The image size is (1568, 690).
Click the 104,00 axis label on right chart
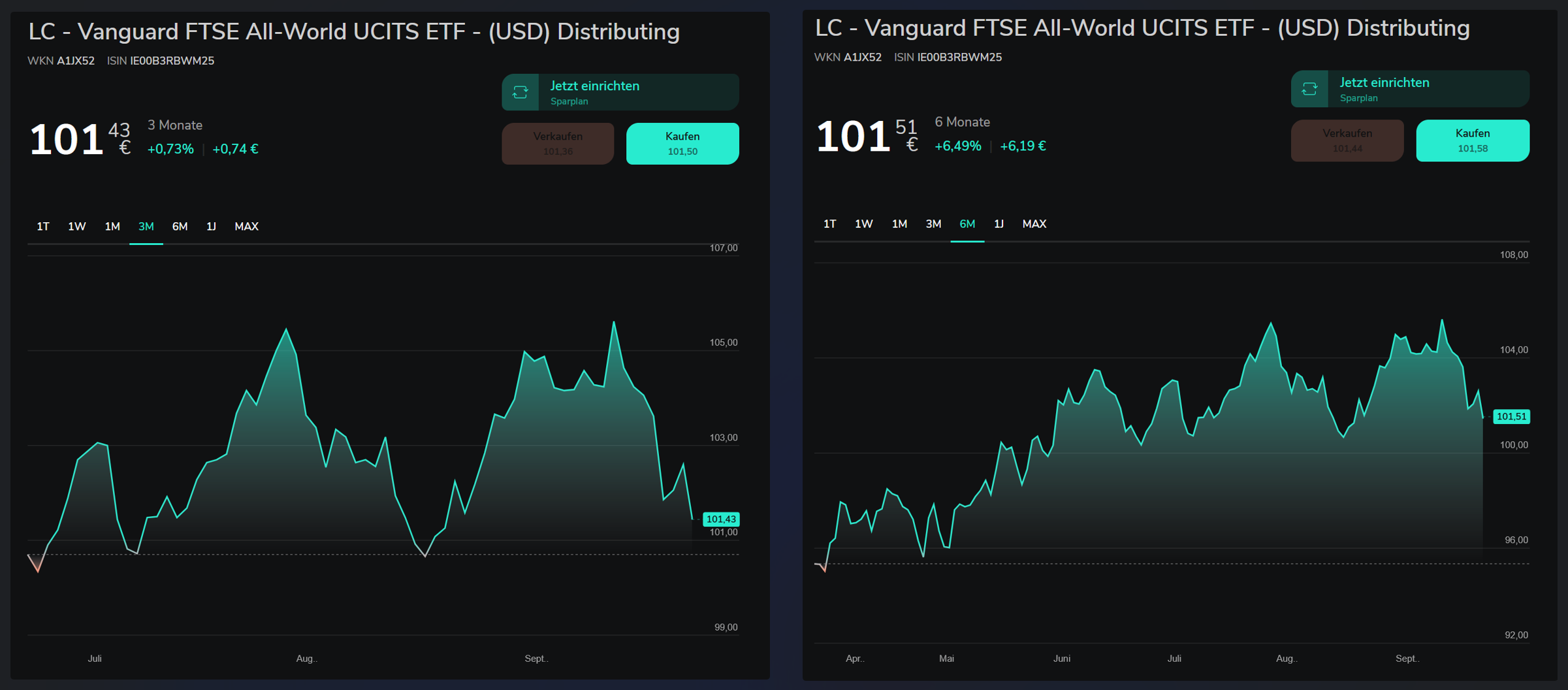tap(1514, 350)
